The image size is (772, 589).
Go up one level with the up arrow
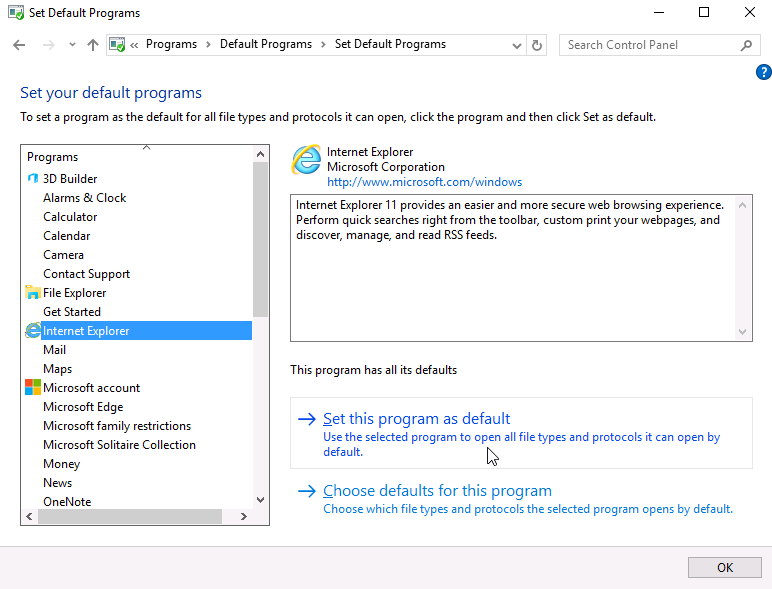point(93,45)
